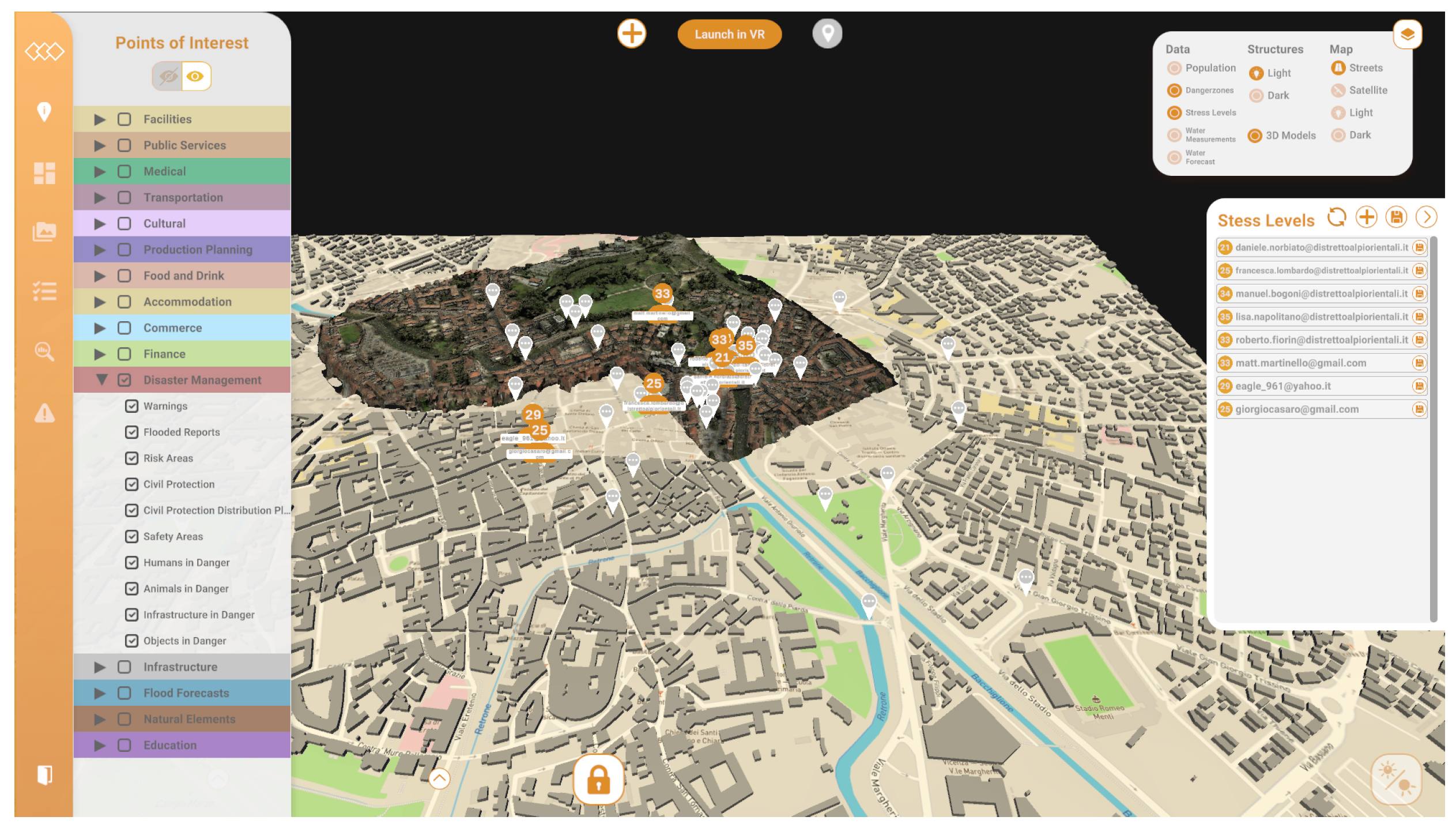Open the image gallery sidebar icon

pos(44,232)
